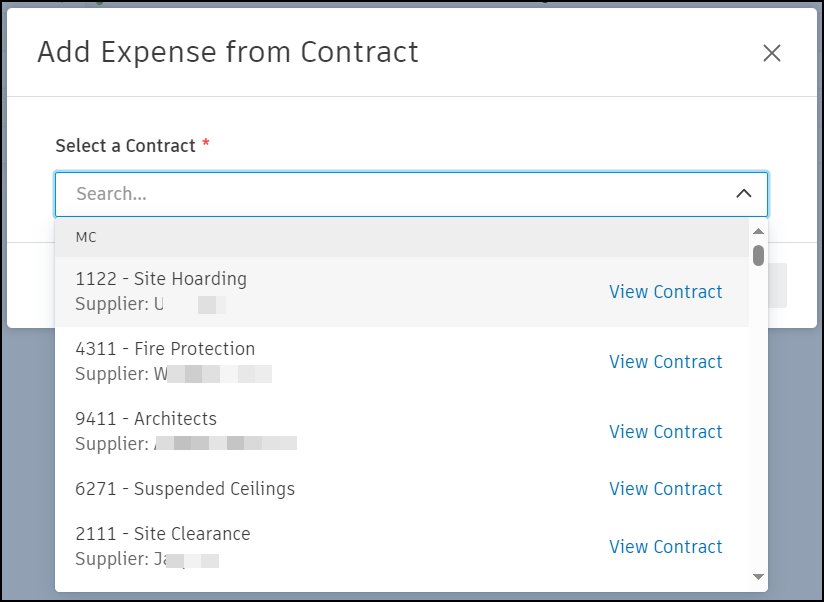Click the MC group header
This screenshot has width=824, height=602.
[x=86, y=238]
